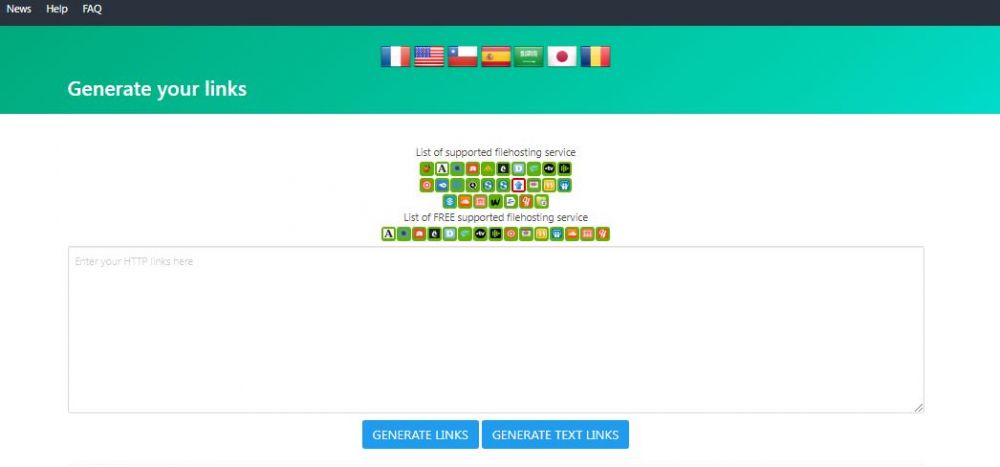Click the sound-wave play icon in supported list
1000x467 pixels.
pyautogui.click(x=564, y=169)
